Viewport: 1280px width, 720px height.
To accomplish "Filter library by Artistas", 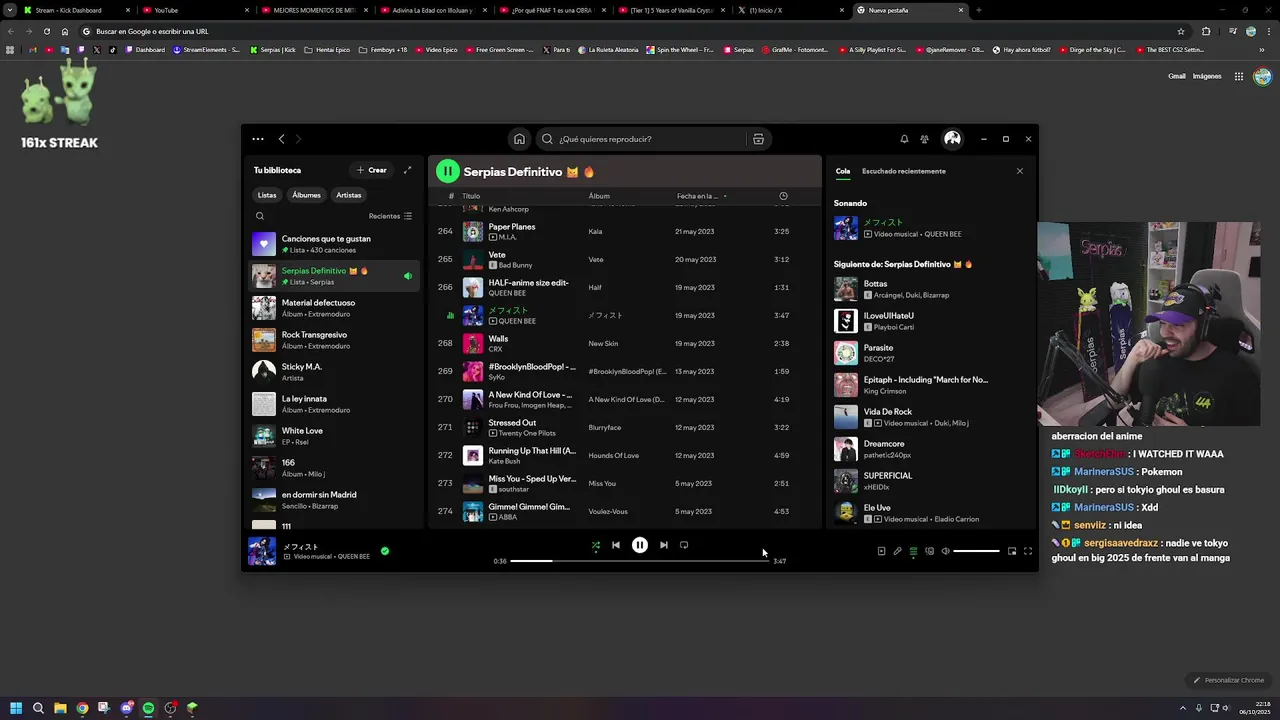I will tap(349, 195).
